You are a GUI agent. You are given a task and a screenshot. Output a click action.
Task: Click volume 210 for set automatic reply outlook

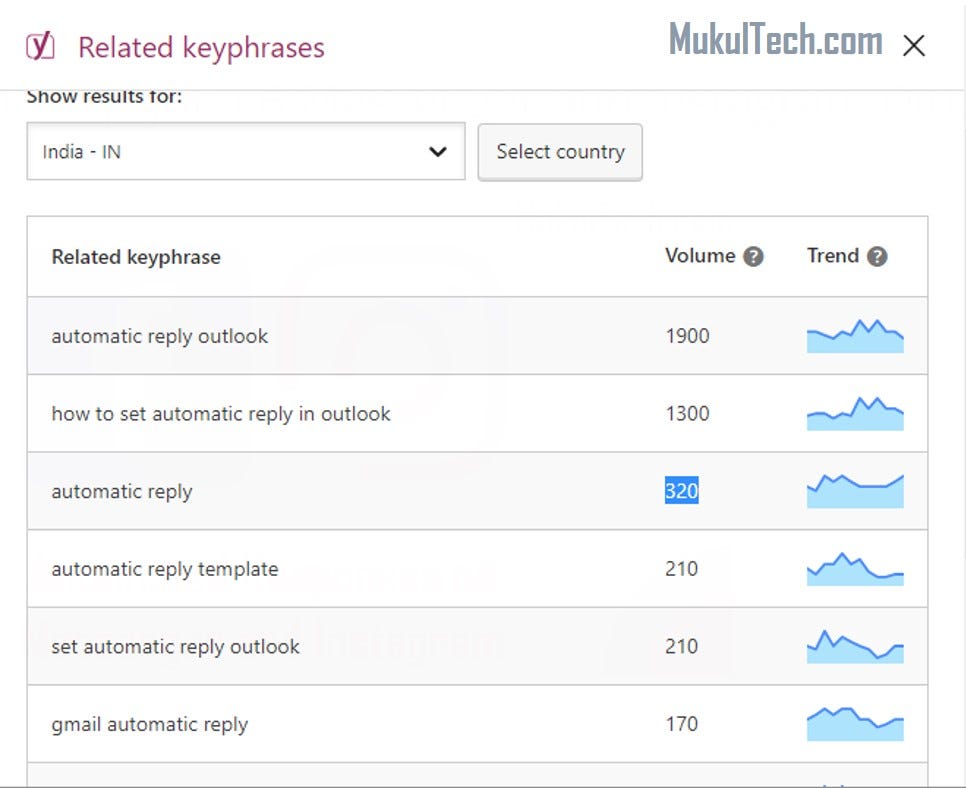pos(681,646)
